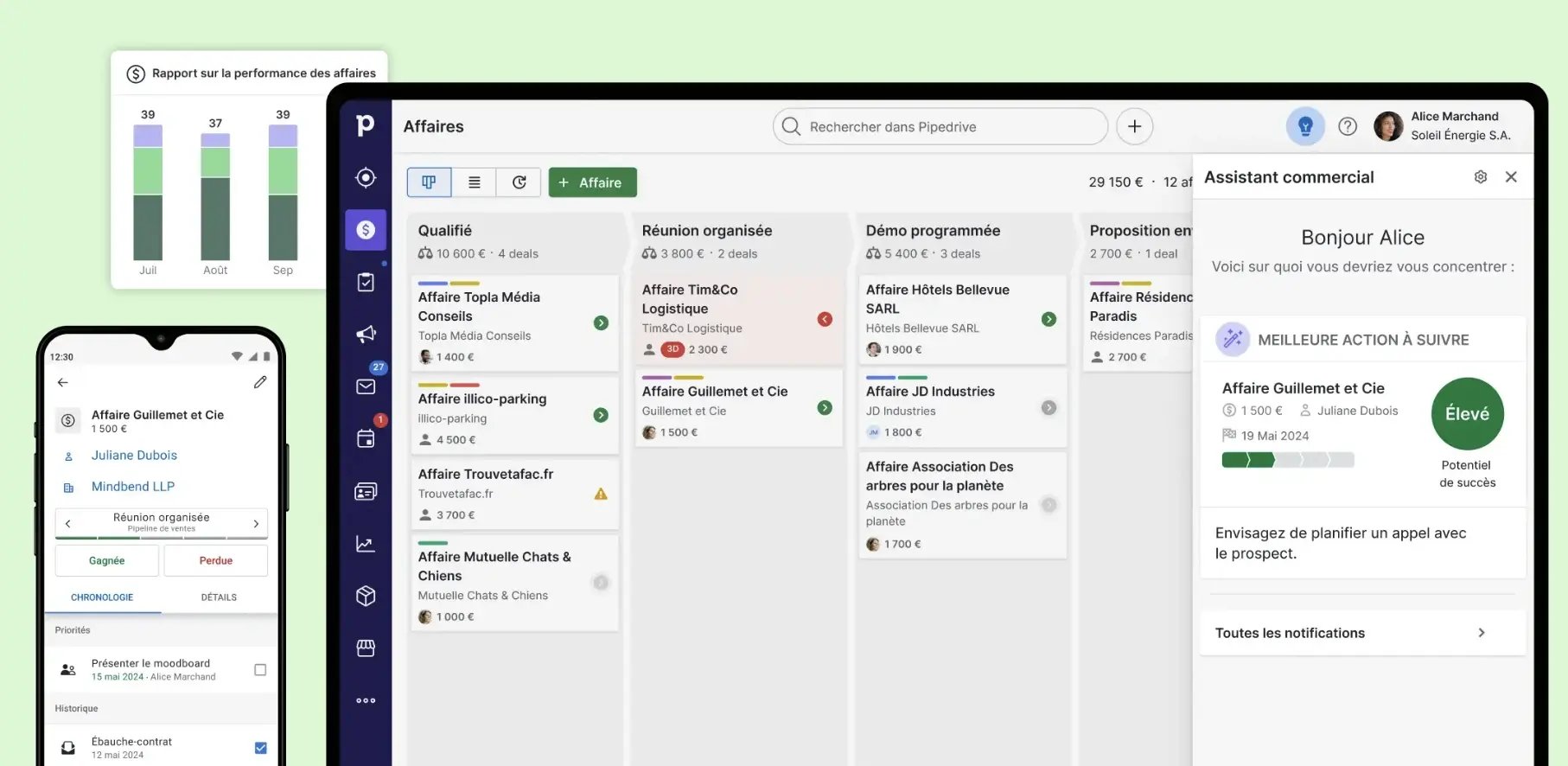Click the Pipedrive logo in sidebar
The width and height of the screenshot is (1568, 766).
click(365, 125)
